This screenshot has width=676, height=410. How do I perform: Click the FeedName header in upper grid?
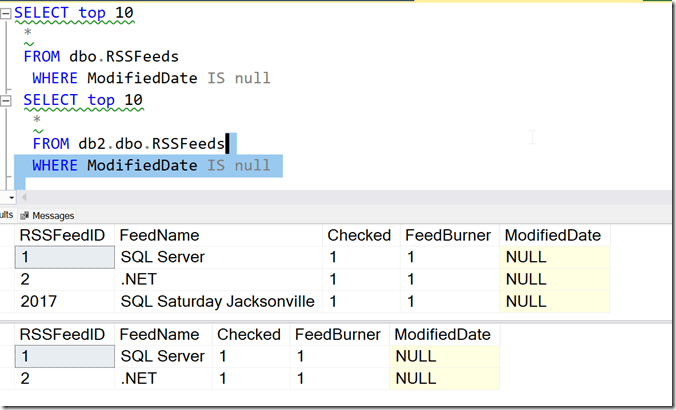pyautogui.click(x=219, y=235)
